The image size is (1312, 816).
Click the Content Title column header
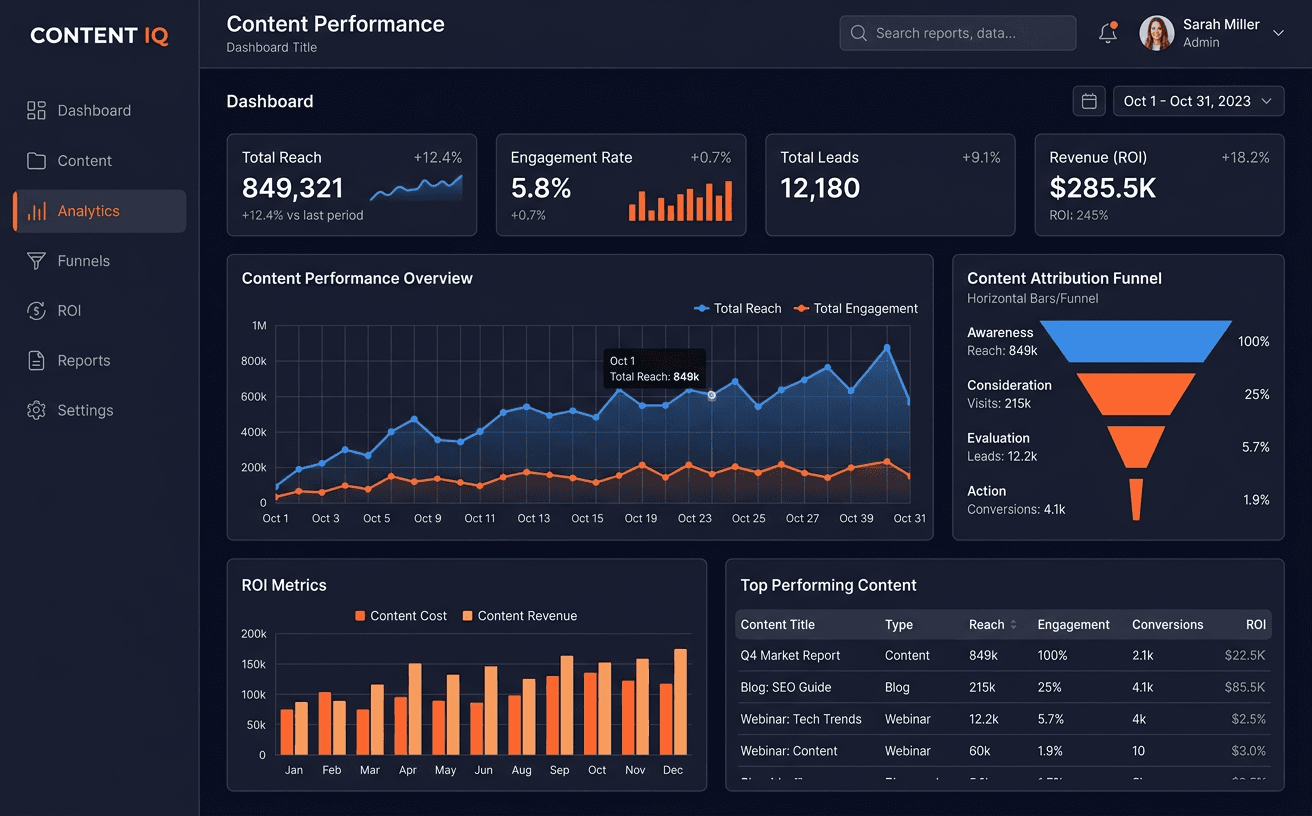[778, 625]
